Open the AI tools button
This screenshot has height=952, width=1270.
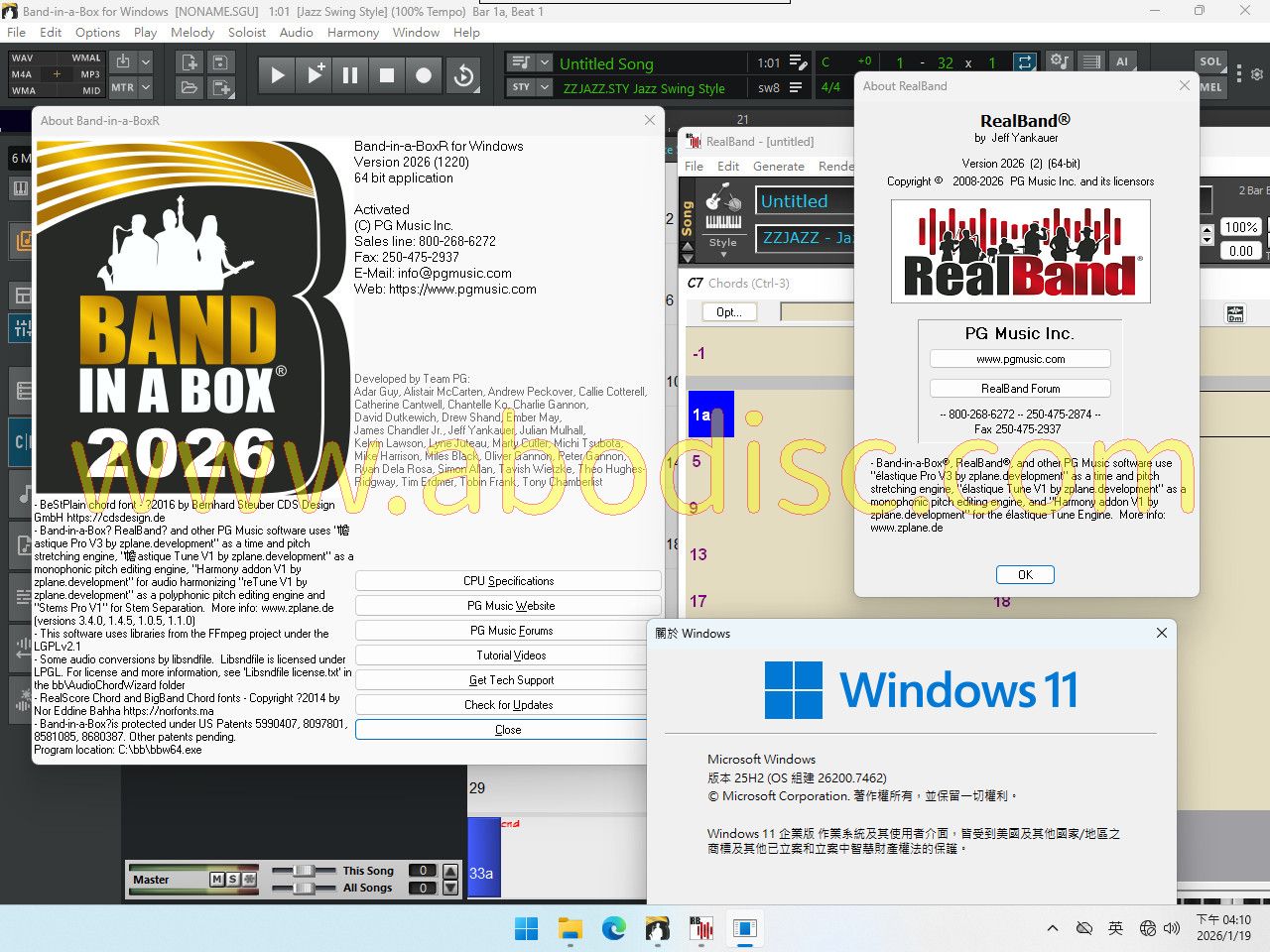tap(1122, 61)
